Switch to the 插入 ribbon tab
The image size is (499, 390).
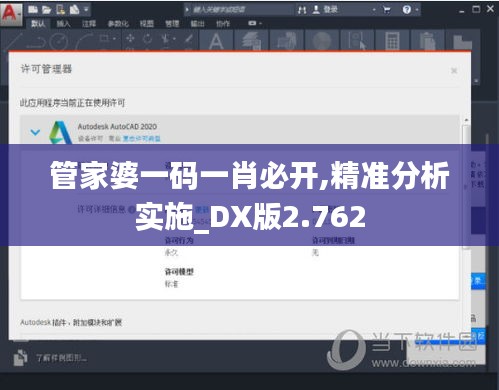pyautogui.click(x=63, y=24)
